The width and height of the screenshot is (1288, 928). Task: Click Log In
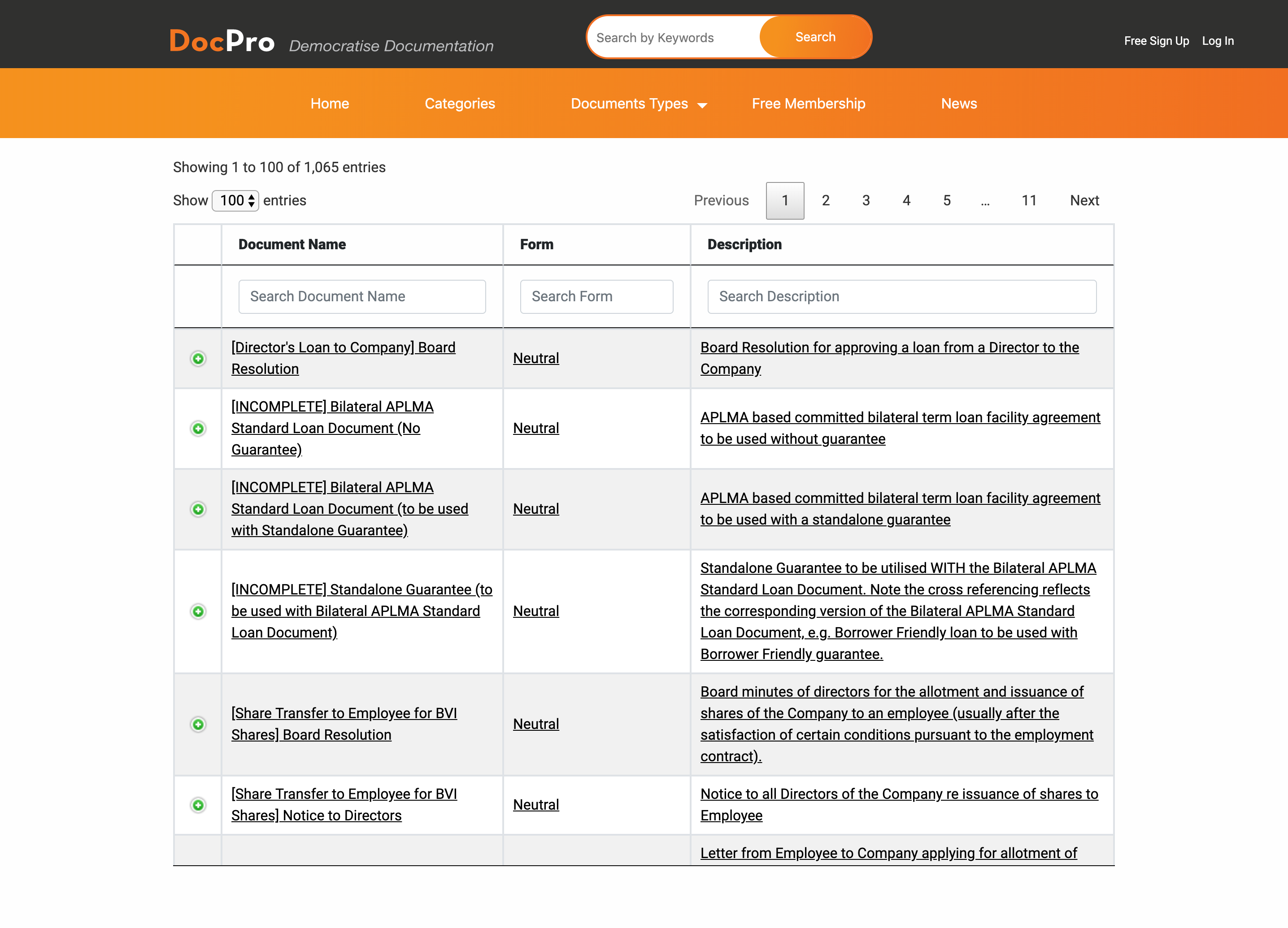[x=1217, y=40]
